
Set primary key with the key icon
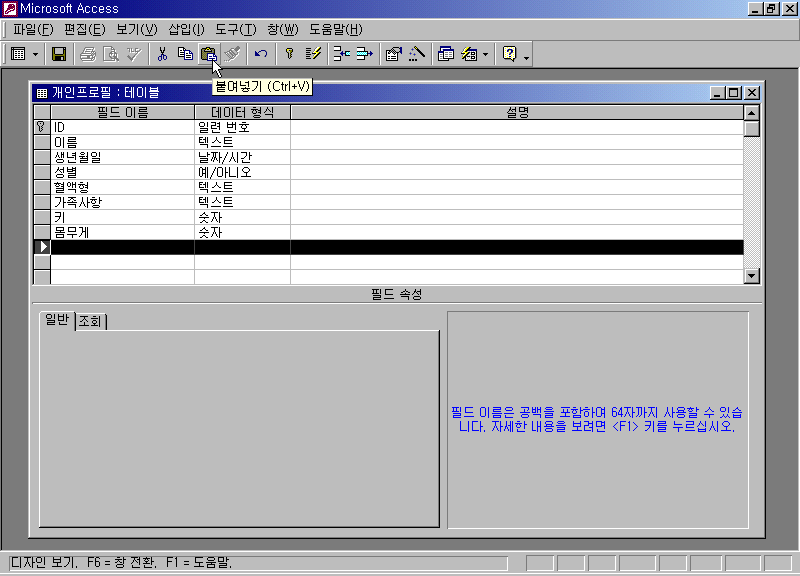[289, 54]
